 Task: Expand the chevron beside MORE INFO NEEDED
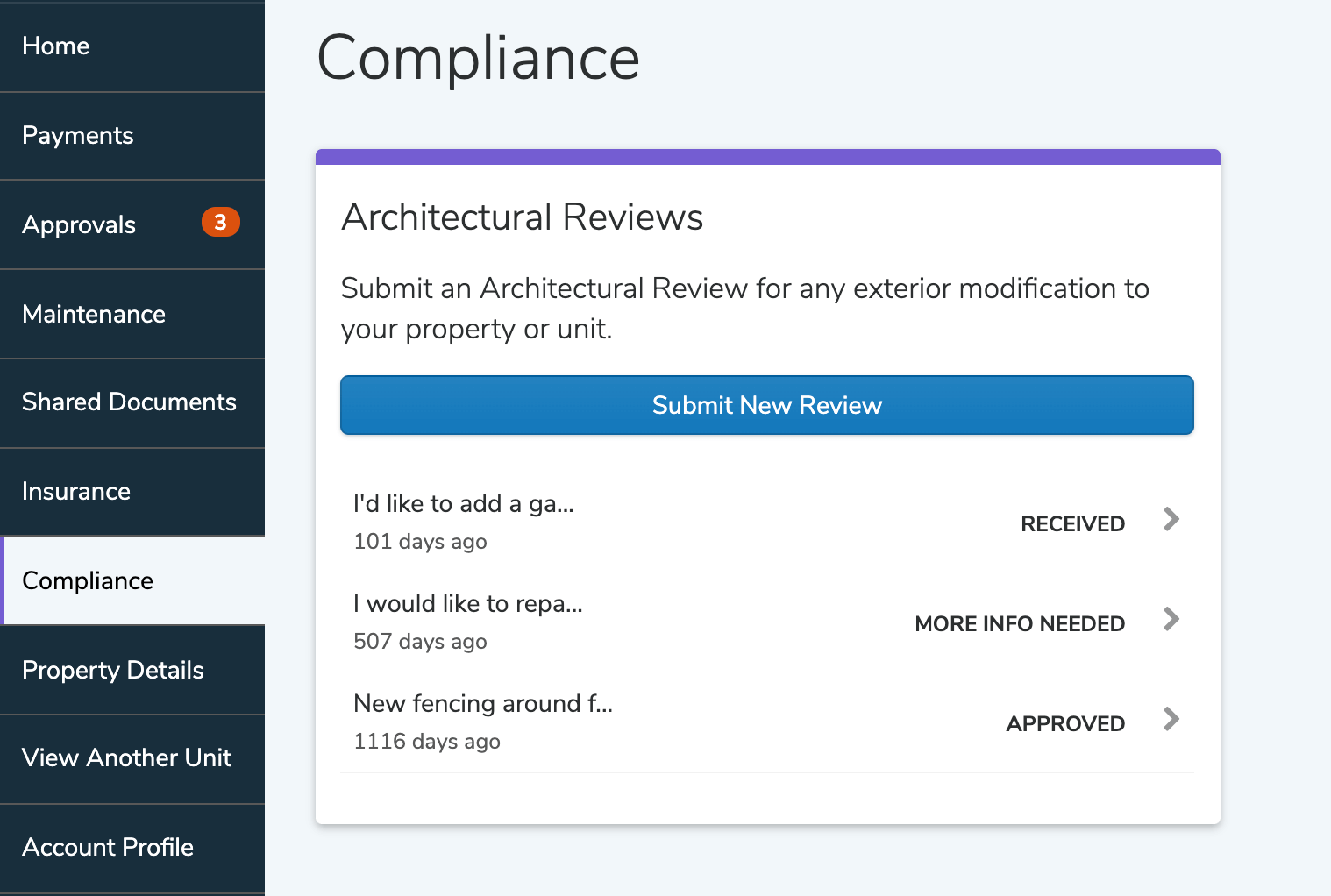pyautogui.click(x=1171, y=620)
